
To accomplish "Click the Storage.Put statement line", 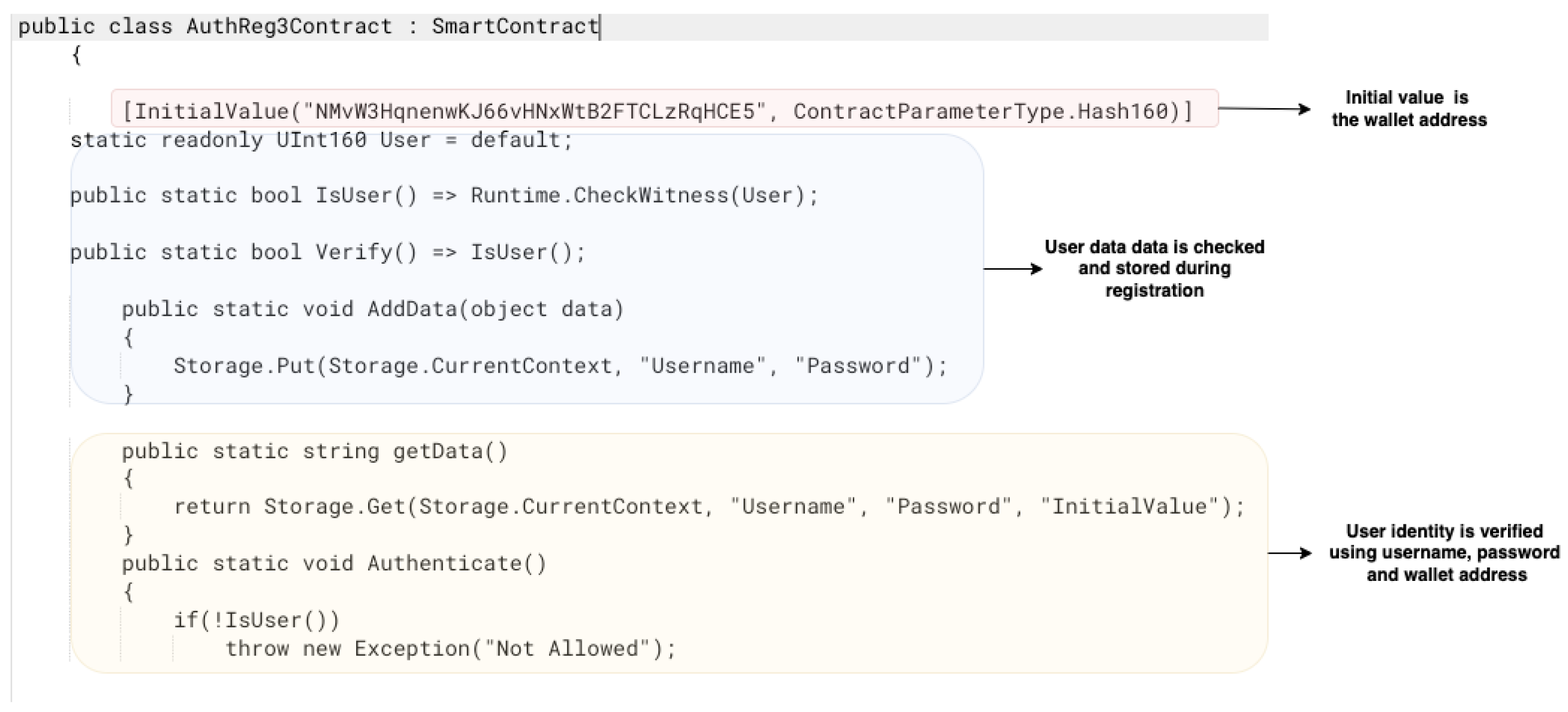I will [560, 366].
